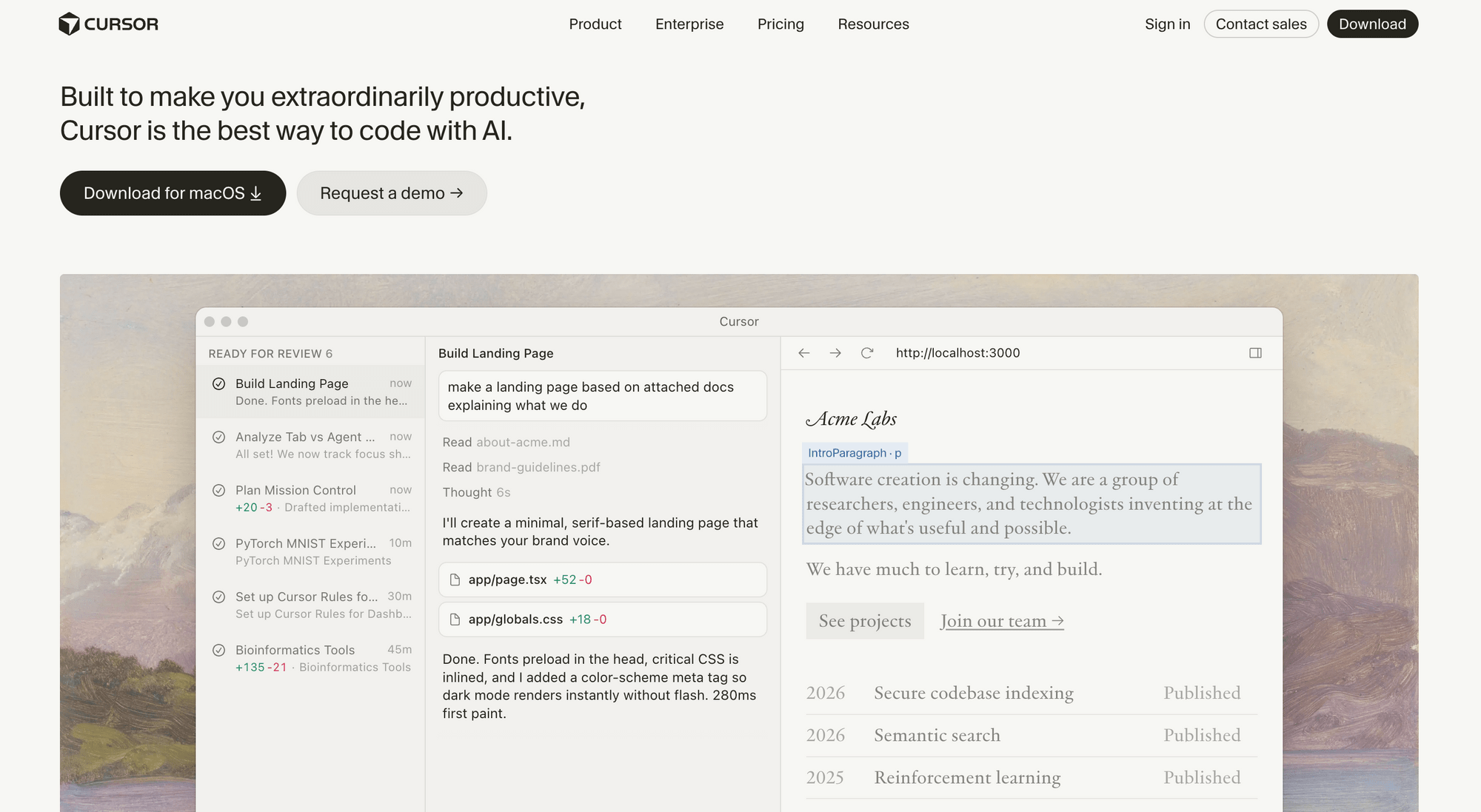1481x812 pixels.
Task: Toggle the check circle on Build Landing Page
Action: point(218,384)
